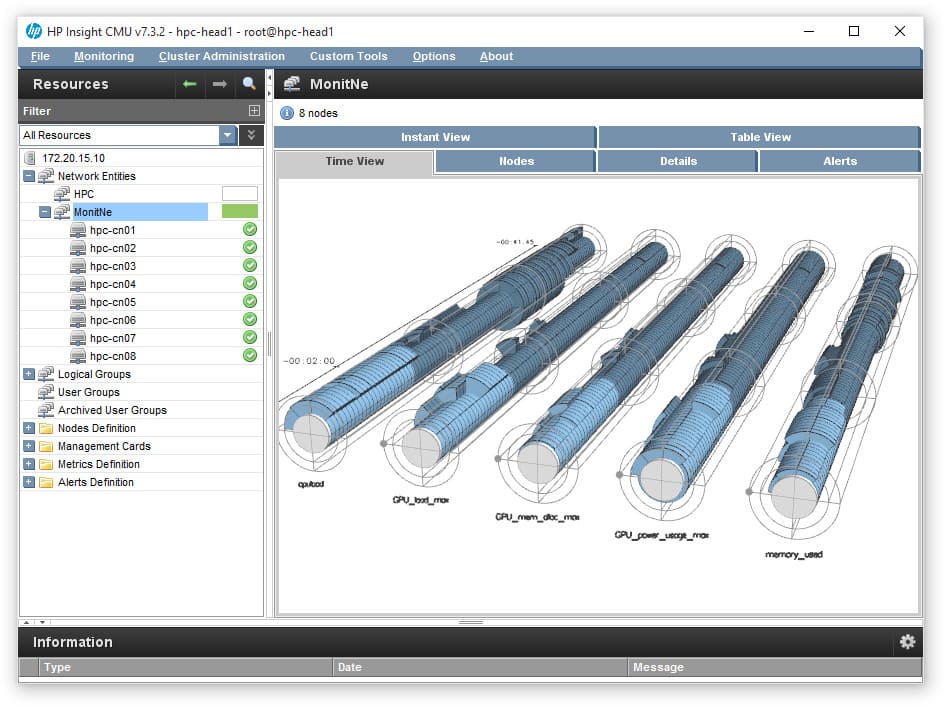Click the memory_used tube in Time View
The height and width of the screenshot is (706, 945).
point(838,386)
